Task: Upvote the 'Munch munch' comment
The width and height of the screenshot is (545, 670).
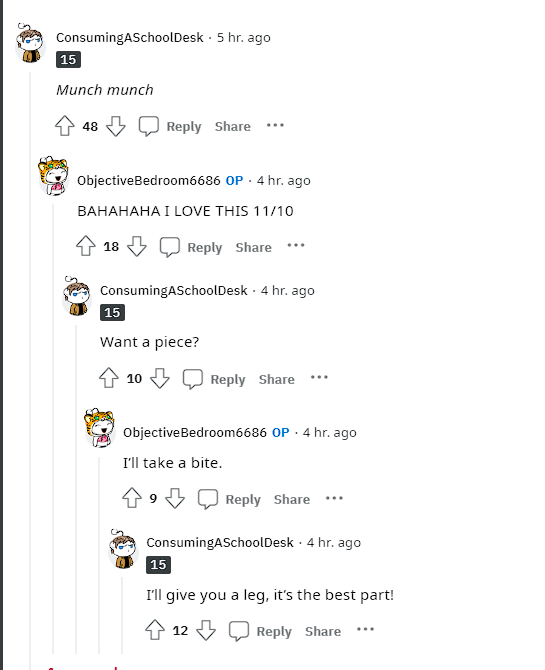Action: (65, 126)
